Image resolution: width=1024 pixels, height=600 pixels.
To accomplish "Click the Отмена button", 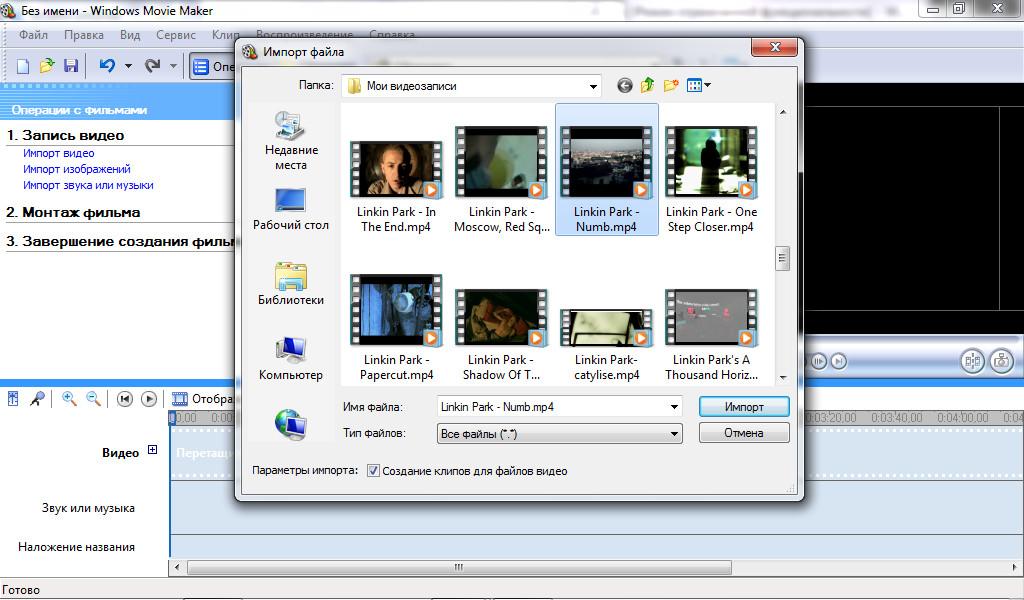I will click(x=744, y=433).
